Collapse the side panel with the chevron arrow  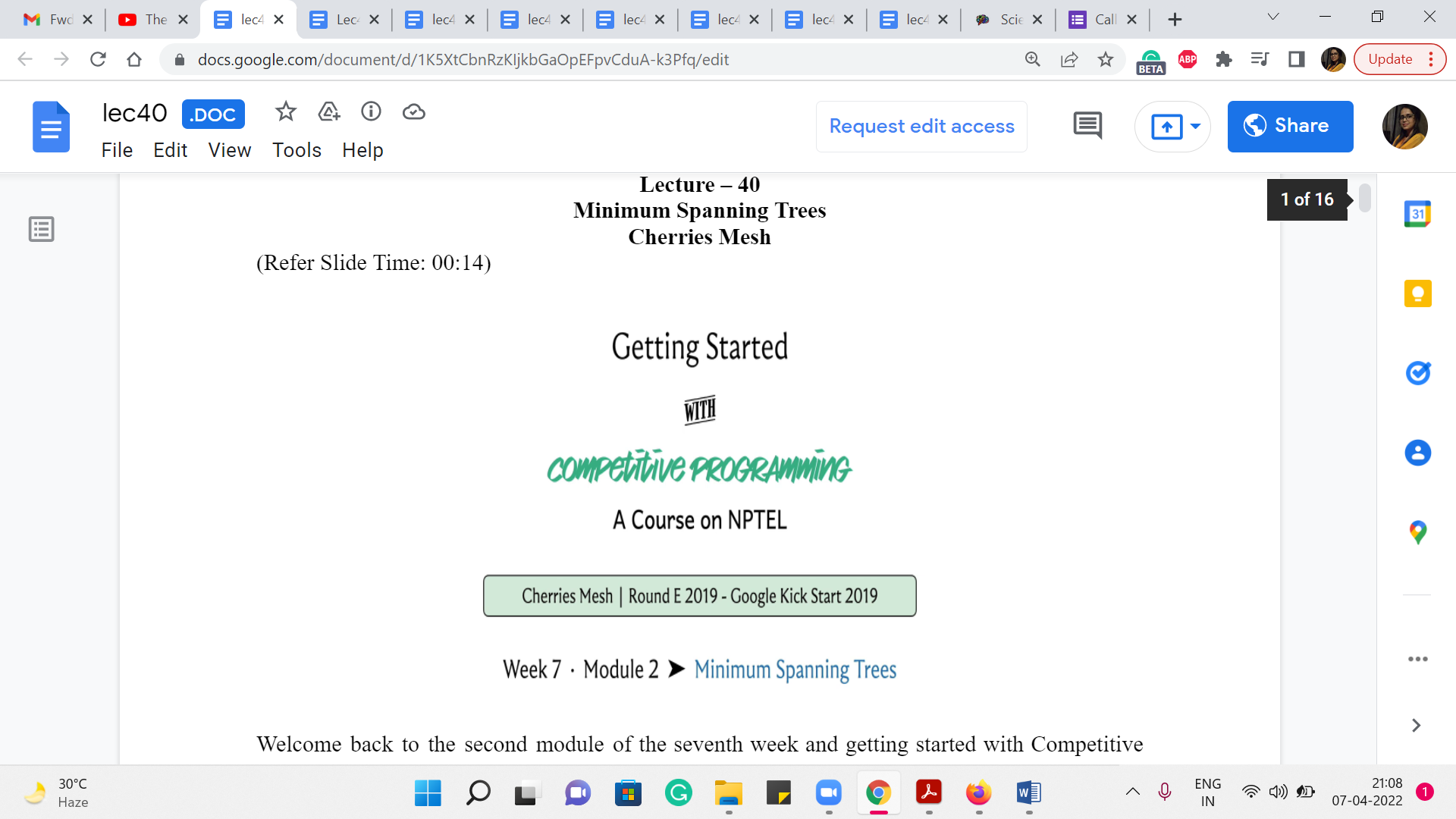1416,726
